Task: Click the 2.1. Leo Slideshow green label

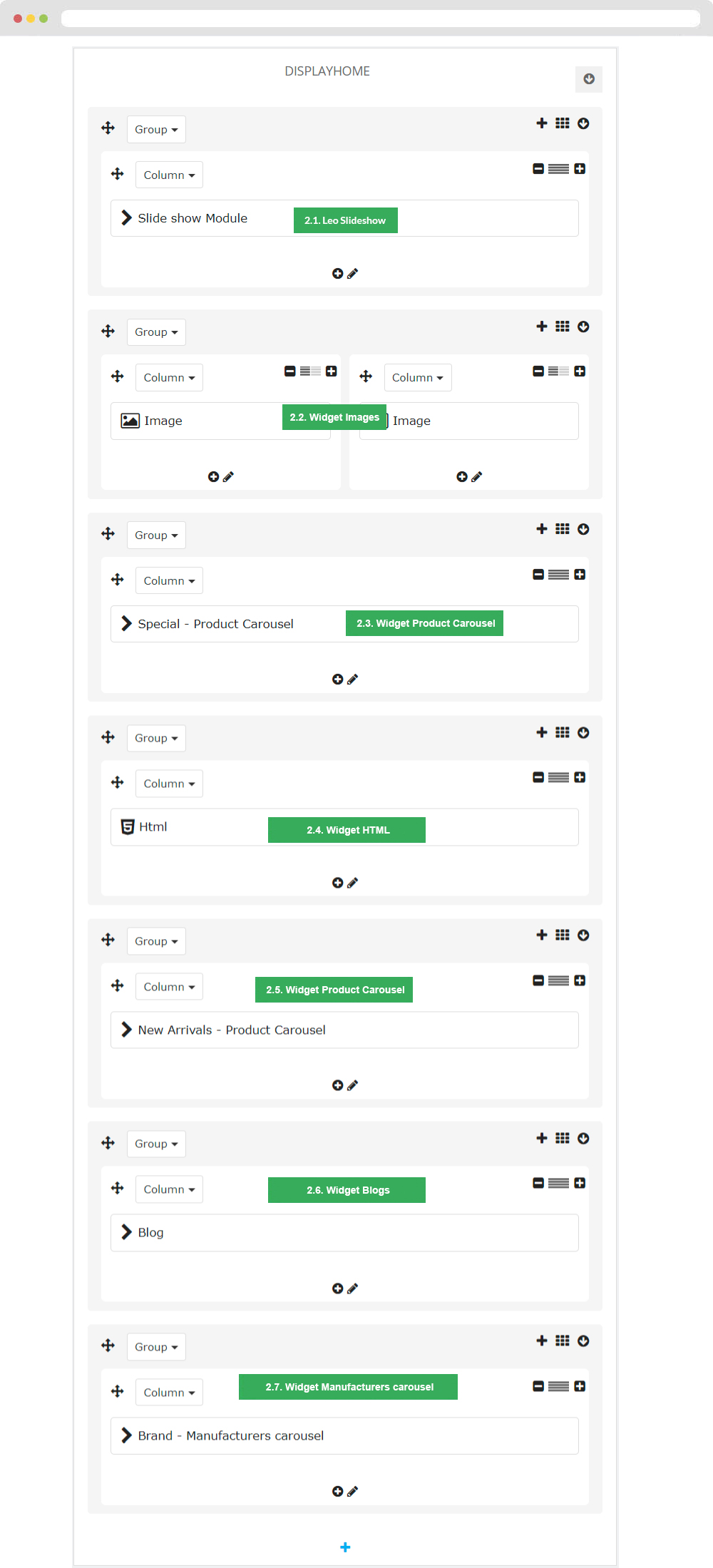Action: coord(346,220)
